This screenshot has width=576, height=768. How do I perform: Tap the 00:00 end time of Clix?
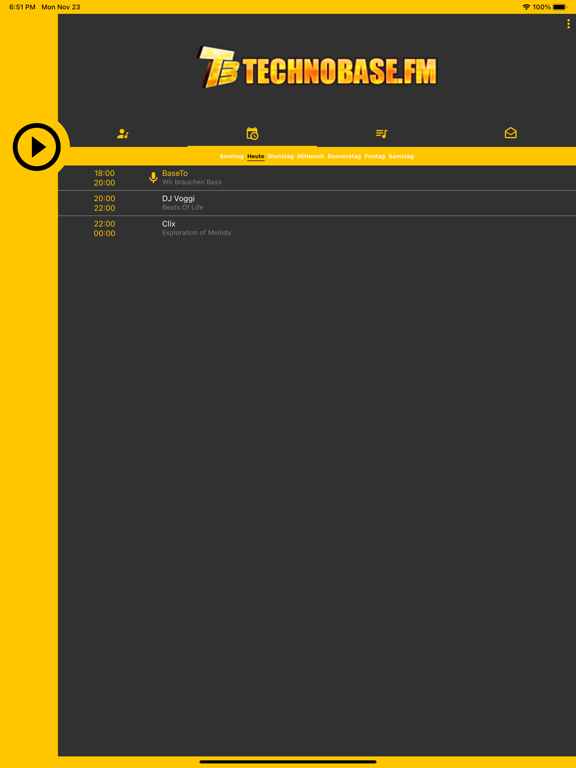[x=104, y=234]
